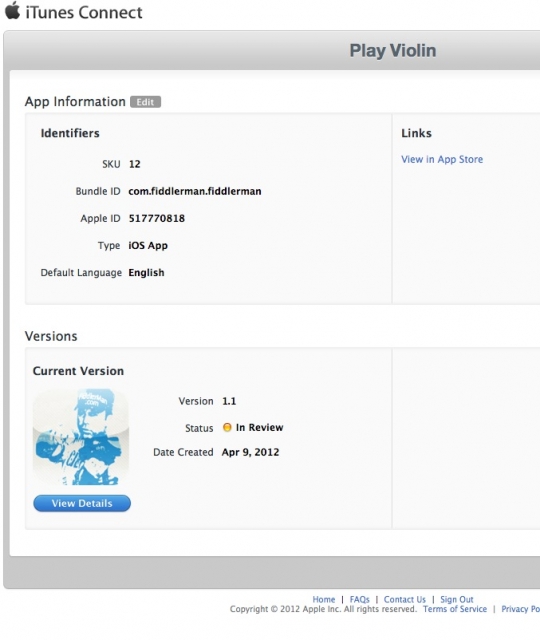The height and width of the screenshot is (640, 540).
Task: Select the SKU value 12
Action: pos(135,164)
